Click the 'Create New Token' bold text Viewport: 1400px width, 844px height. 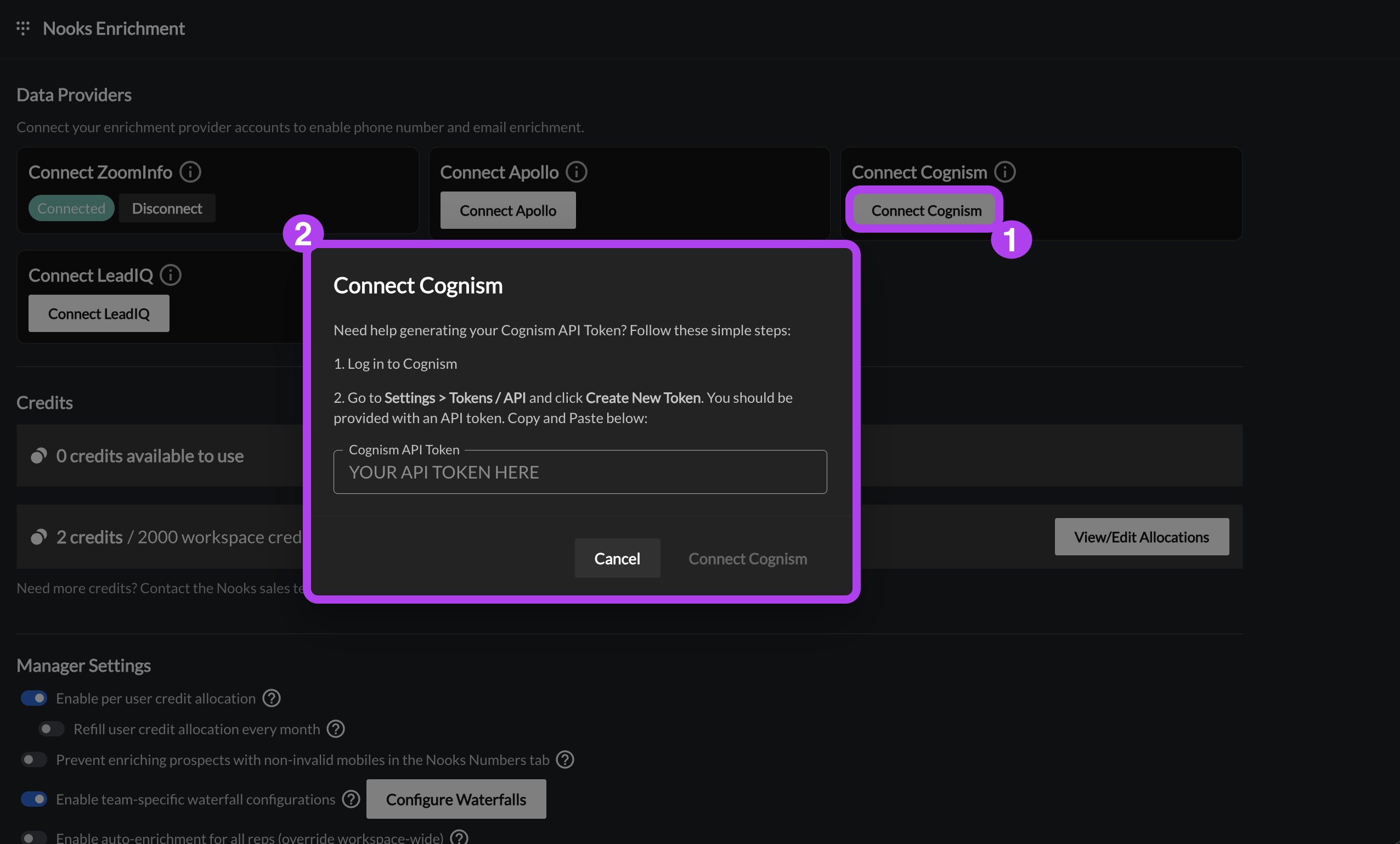coord(643,397)
